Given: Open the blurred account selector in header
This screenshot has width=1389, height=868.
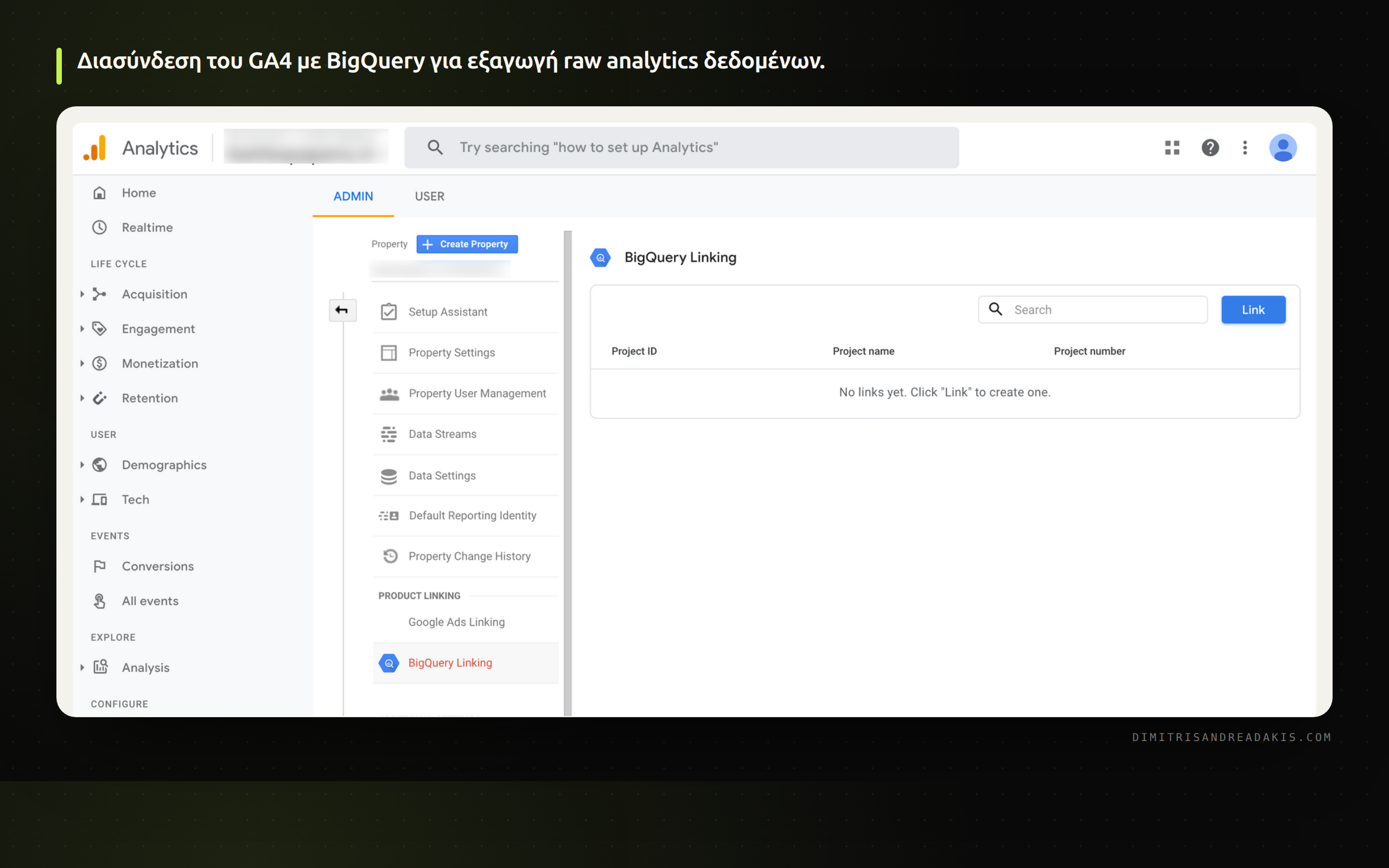Looking at the screenshot, I should [306, 147].
